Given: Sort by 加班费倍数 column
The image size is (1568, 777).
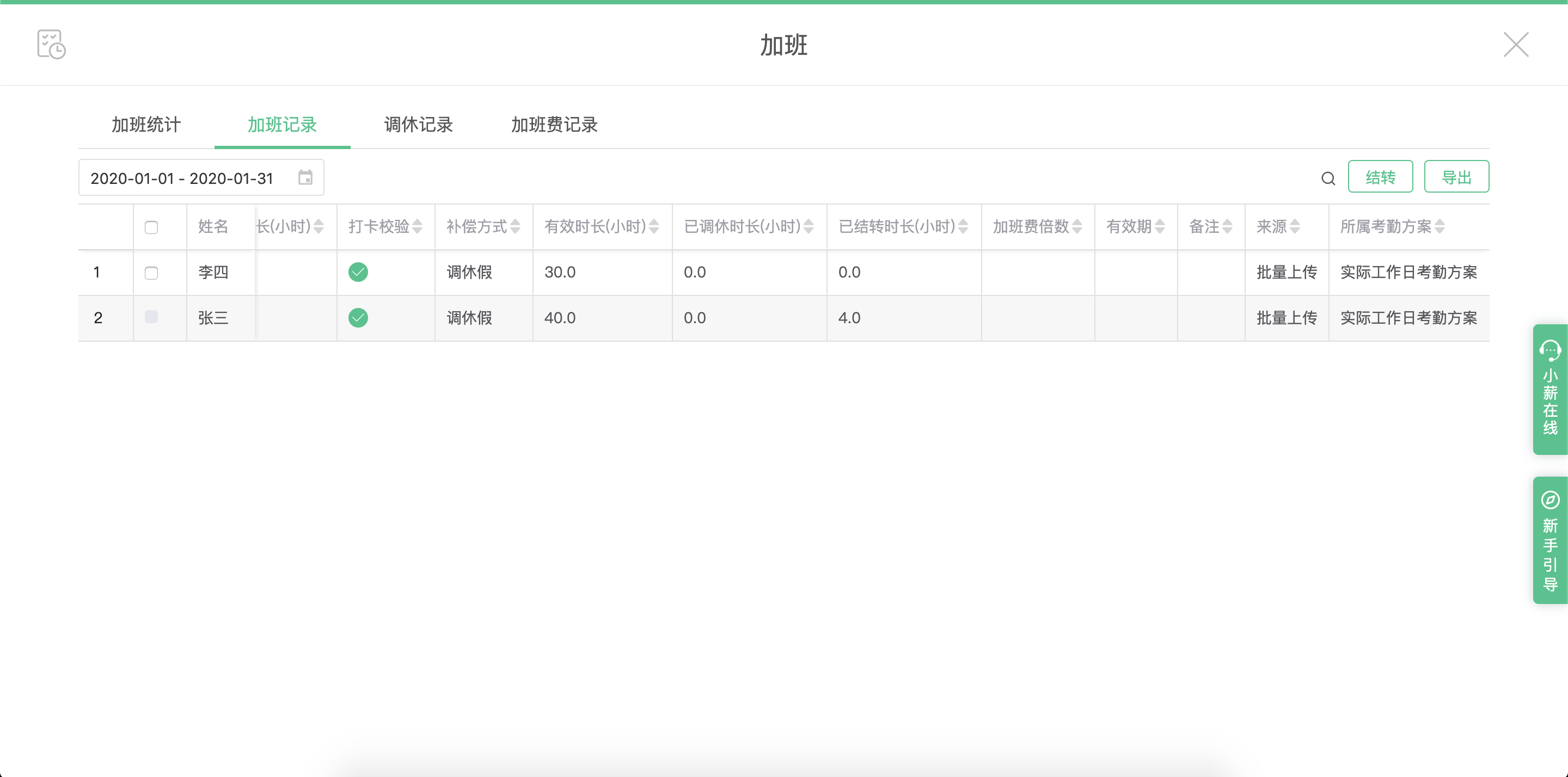Looking at the screenshot, I should tap(1077, 227).
